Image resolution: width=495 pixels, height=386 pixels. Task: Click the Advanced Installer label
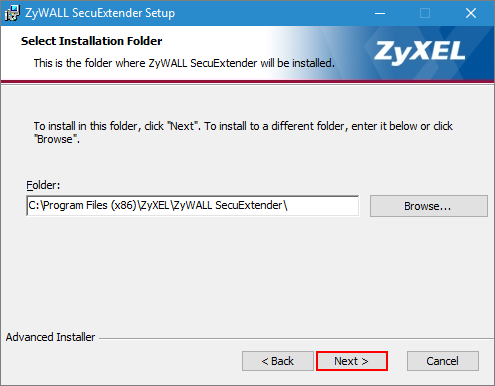click(x=50, y=337)
